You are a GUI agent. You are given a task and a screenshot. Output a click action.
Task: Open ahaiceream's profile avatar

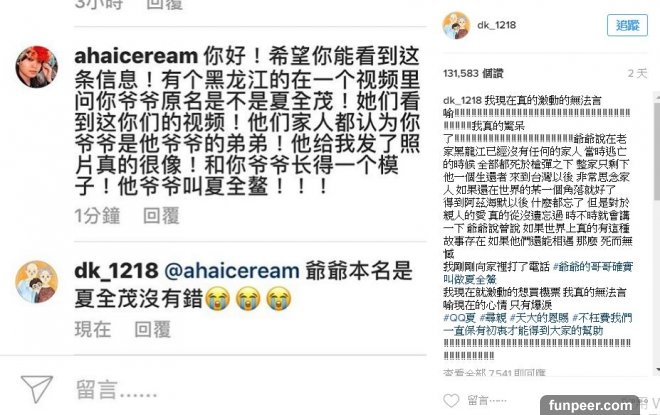(x=37, y=67)
